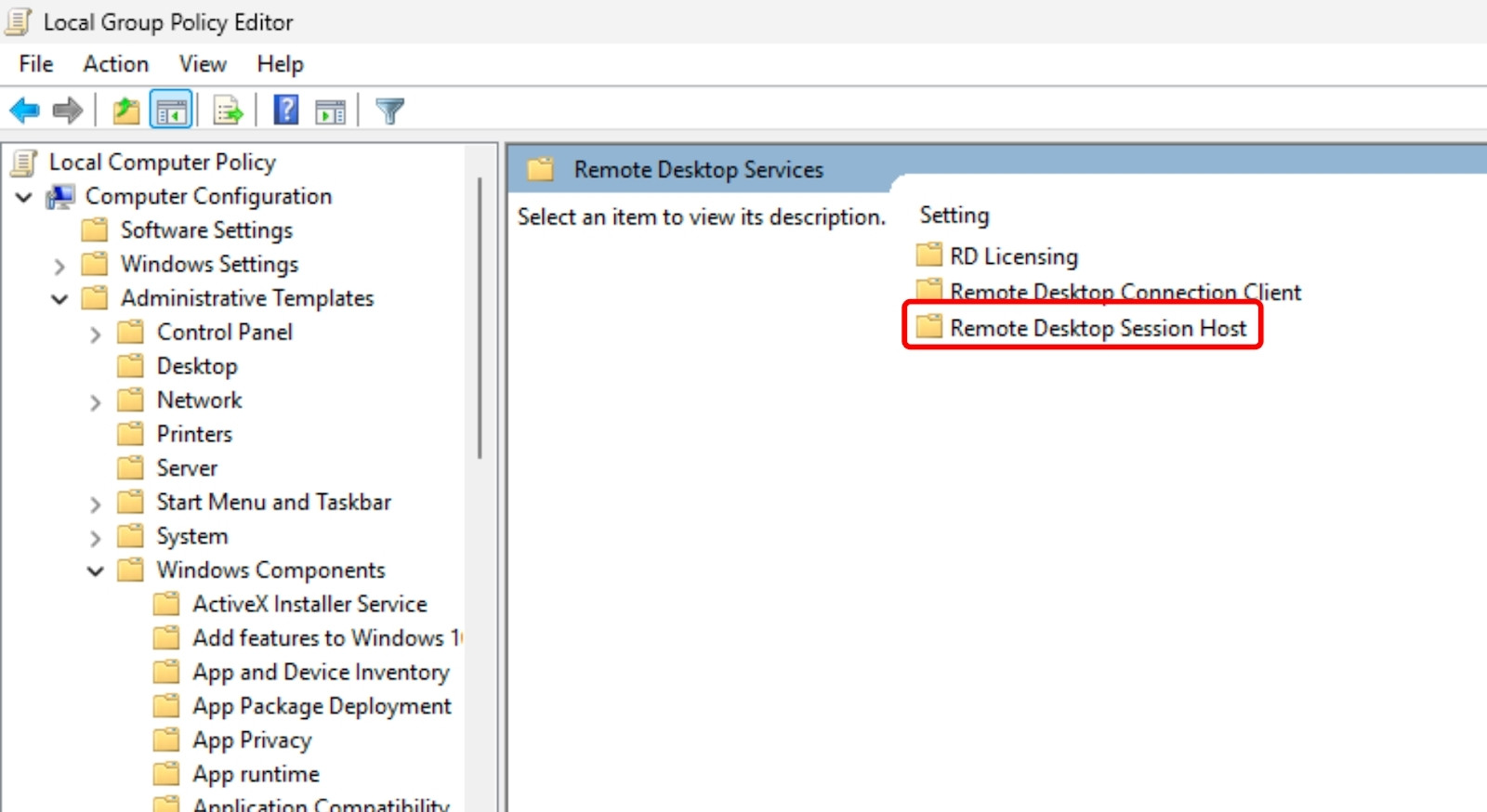
Task: Go up one level with folder icon
Action: pos(125,111)
